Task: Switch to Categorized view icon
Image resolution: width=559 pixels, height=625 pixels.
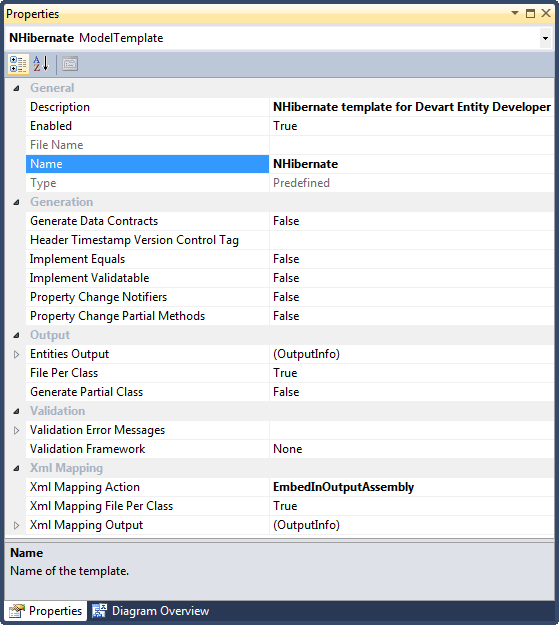Action: pos(18,64)
